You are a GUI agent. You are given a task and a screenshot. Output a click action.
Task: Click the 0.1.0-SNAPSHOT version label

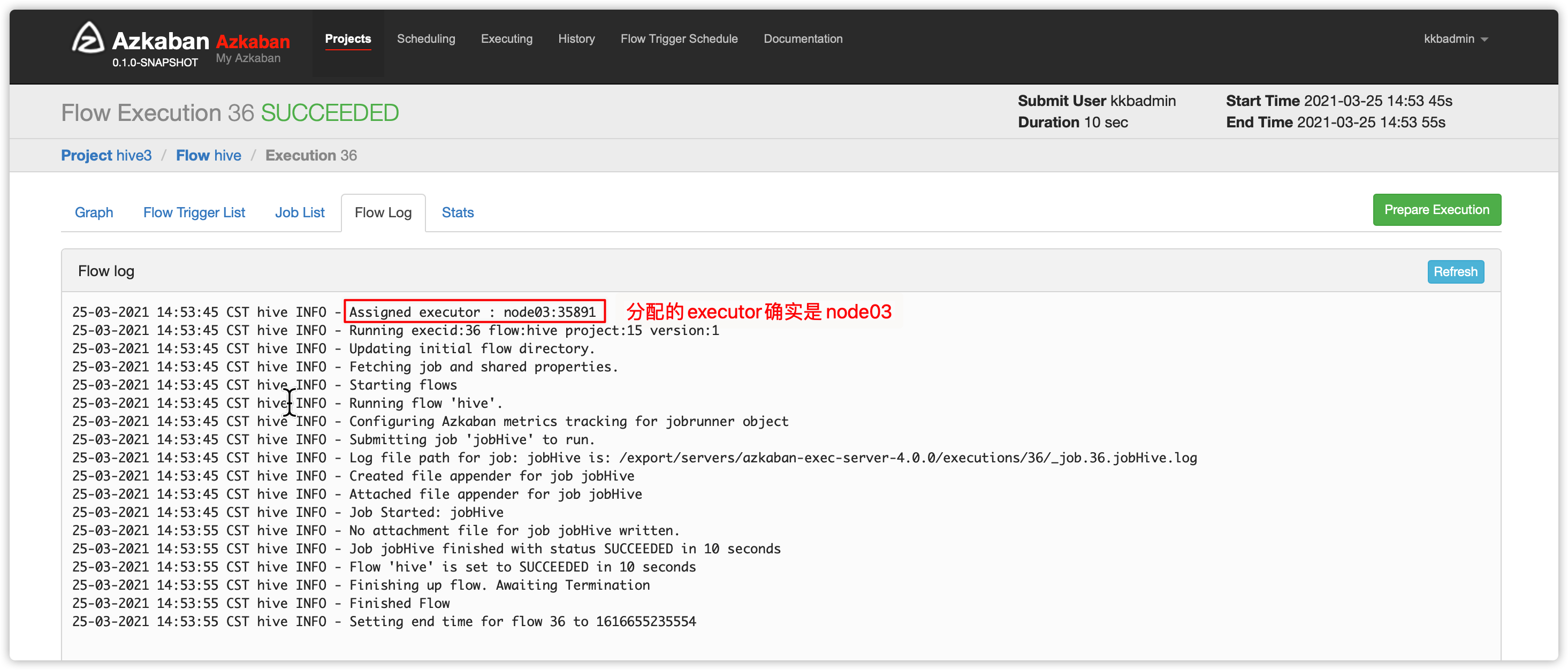(x=155, y=63)
